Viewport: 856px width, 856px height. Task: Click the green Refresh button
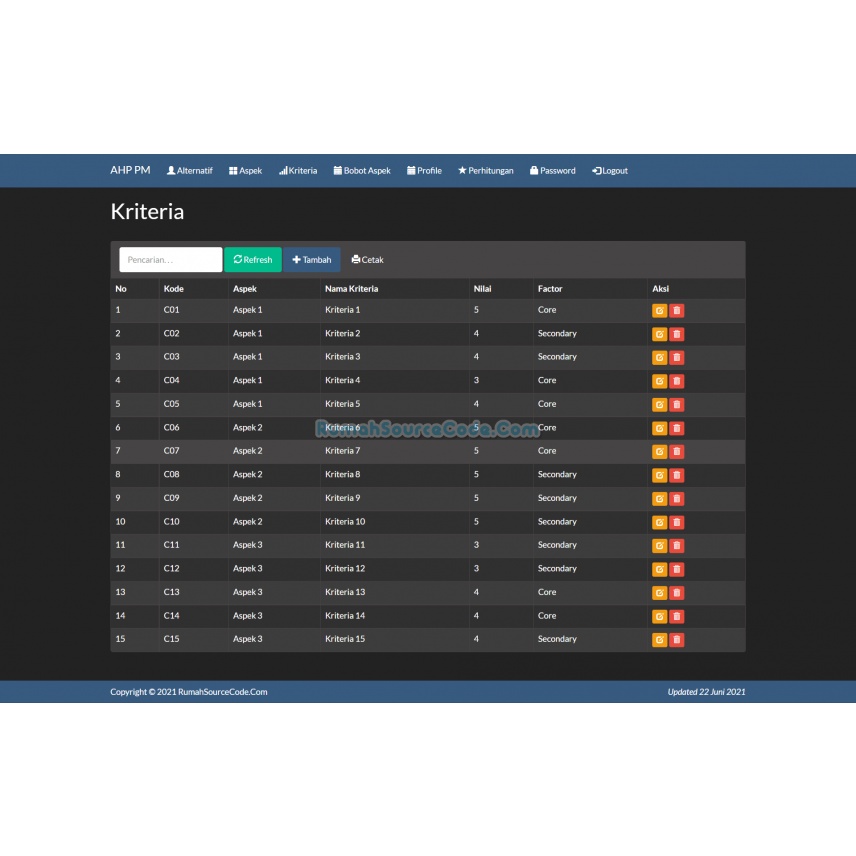point(253,260)
